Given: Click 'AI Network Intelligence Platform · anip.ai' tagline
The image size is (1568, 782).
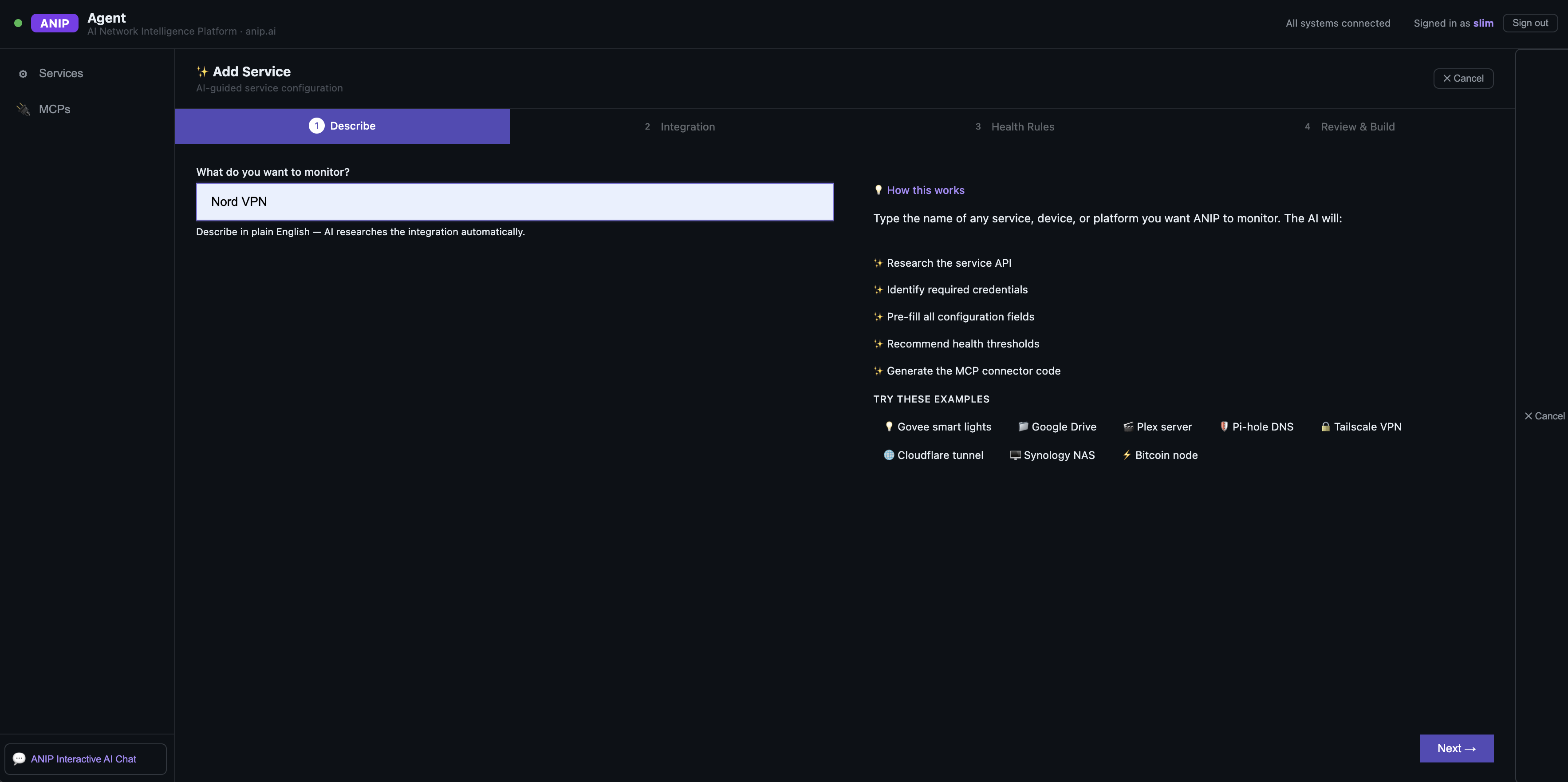Looking at the screenshot, I should click(181, 31).
